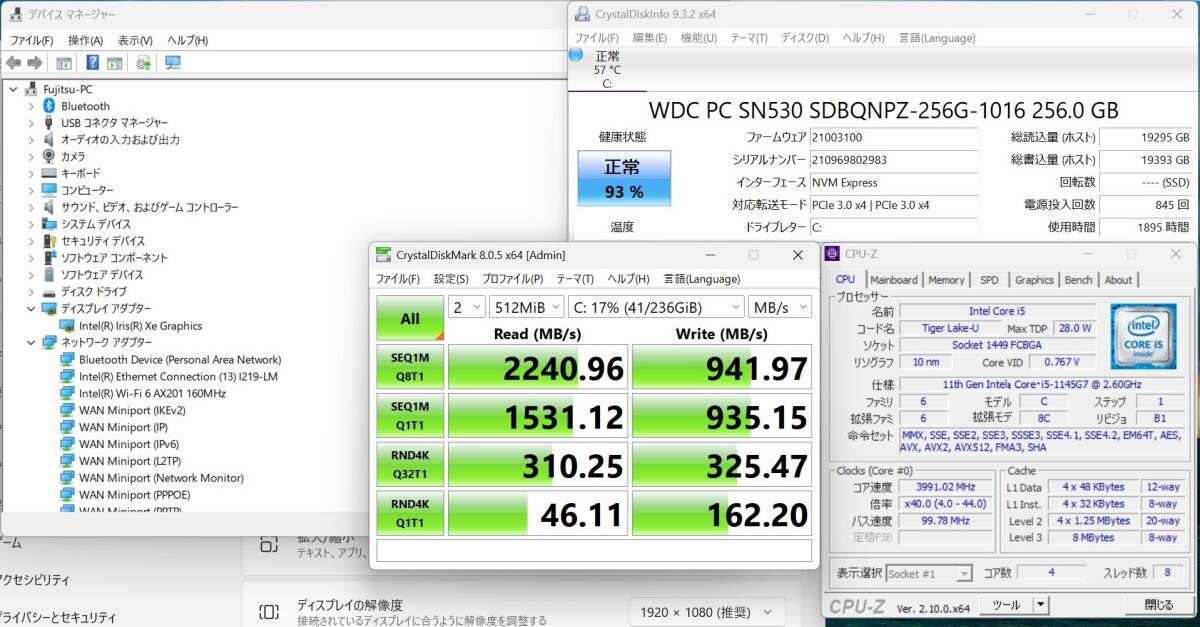Switch to the SPD tab in CPU-Z

[989, 280]
